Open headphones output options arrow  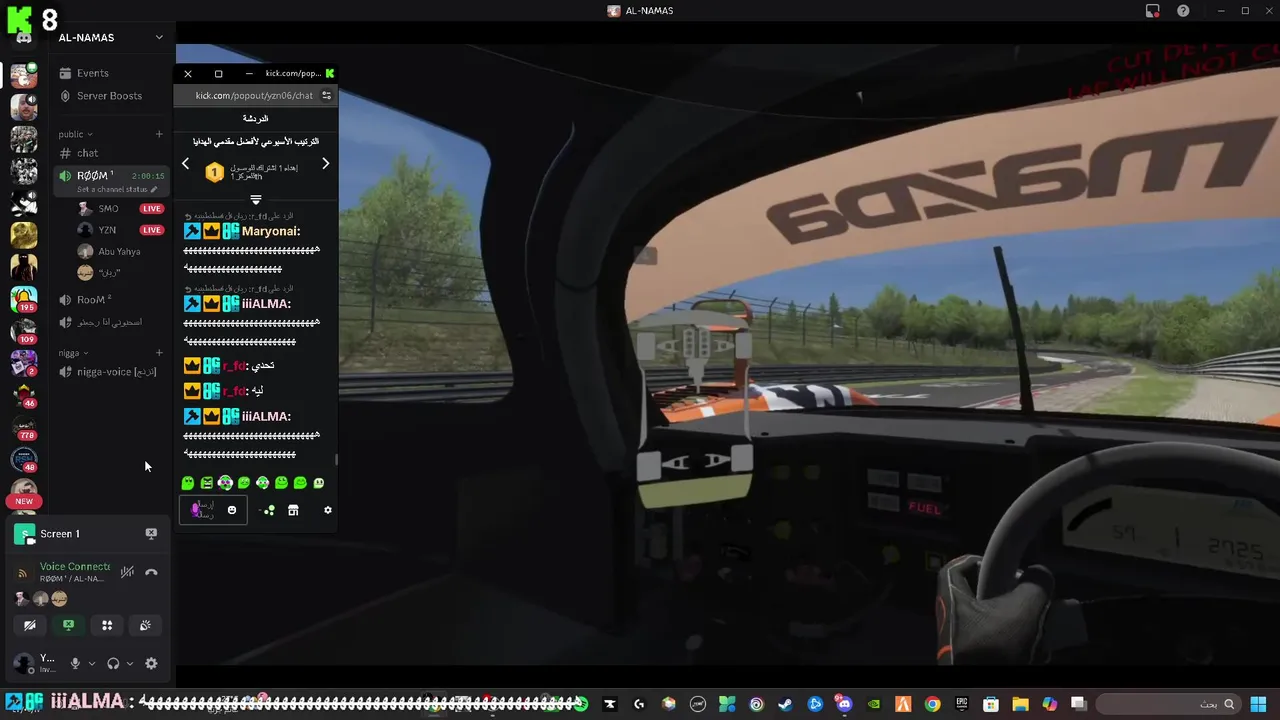point(130,663)
